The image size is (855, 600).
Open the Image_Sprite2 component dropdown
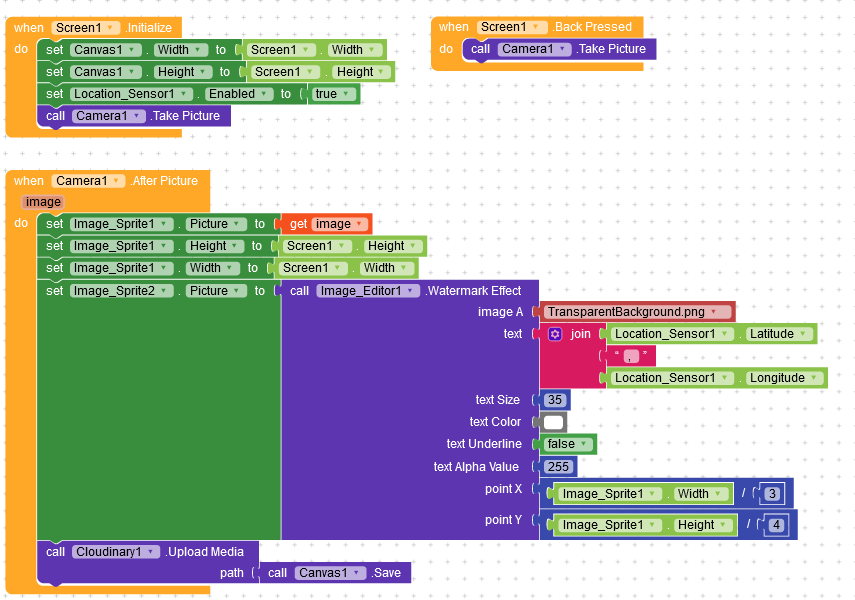coord(122,291)
